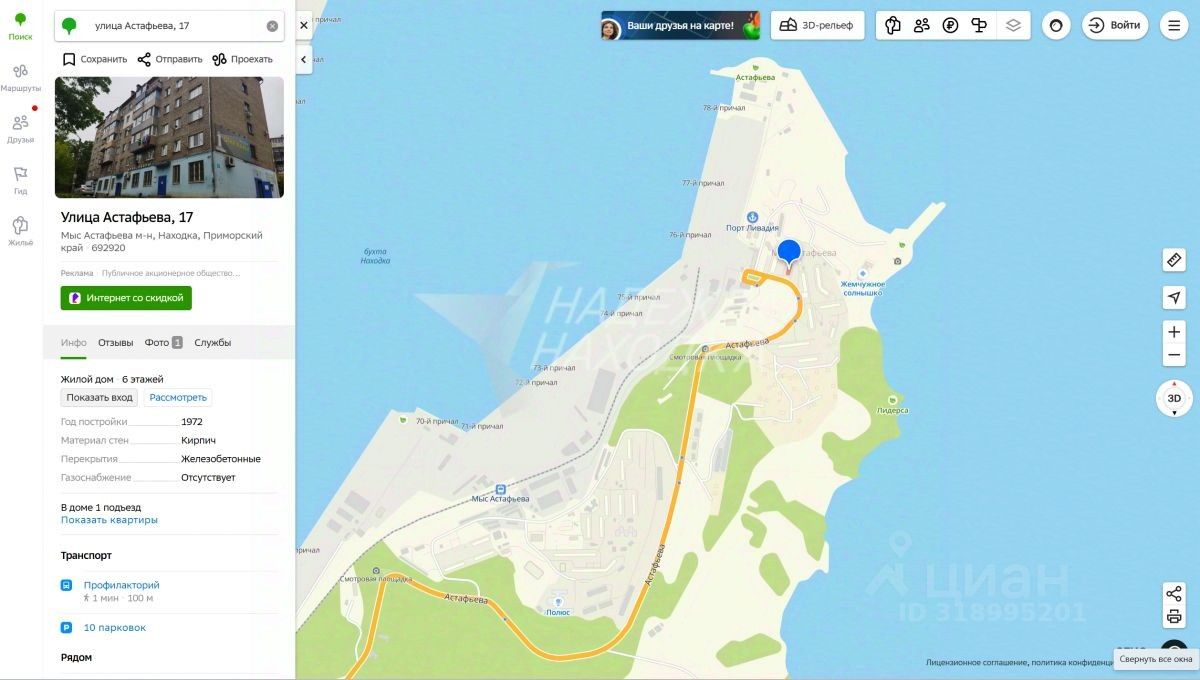Image resolution: width=1200 pixels, height=680 pixels.
Task: Open the 10 парковок link
Action: pos(115,628)
